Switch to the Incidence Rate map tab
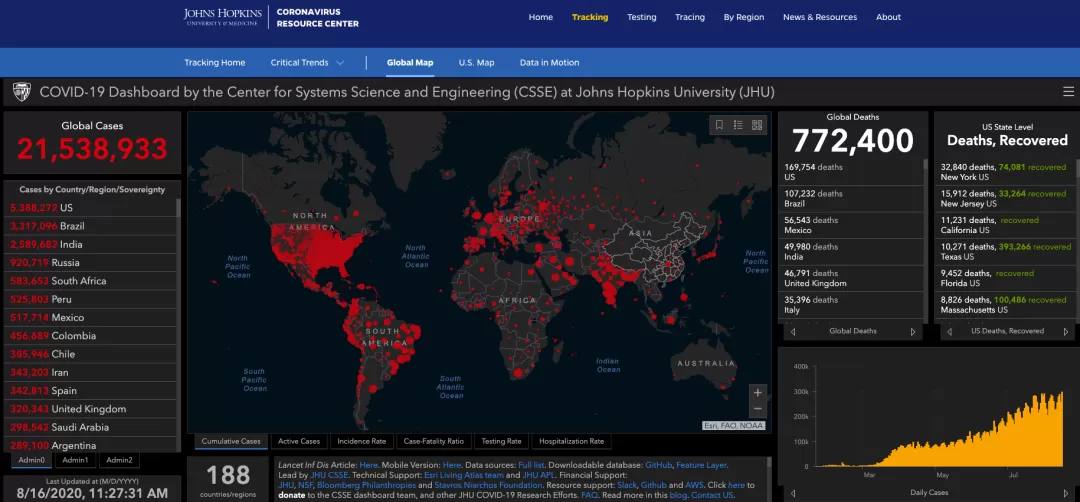Viewport: 1080px width, 502px height. 362,441
